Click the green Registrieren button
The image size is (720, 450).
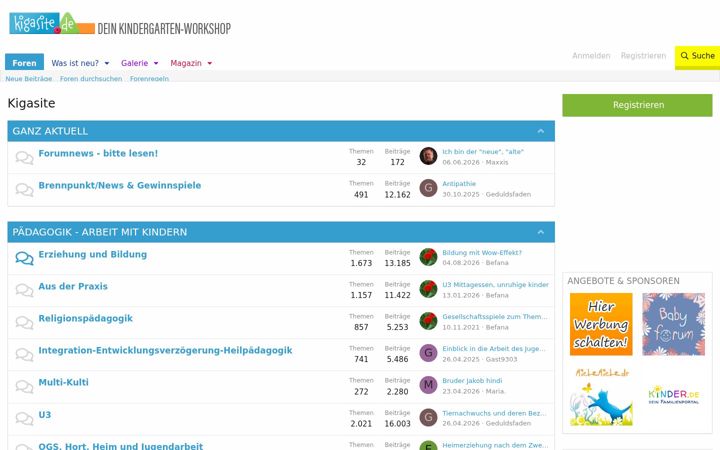[x=637, y=105]
